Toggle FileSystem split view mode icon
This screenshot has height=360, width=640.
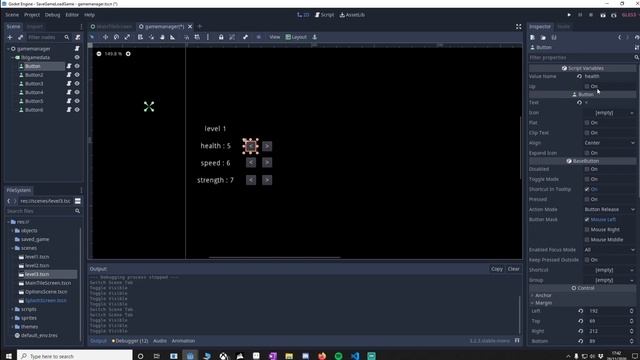[78, 201]
